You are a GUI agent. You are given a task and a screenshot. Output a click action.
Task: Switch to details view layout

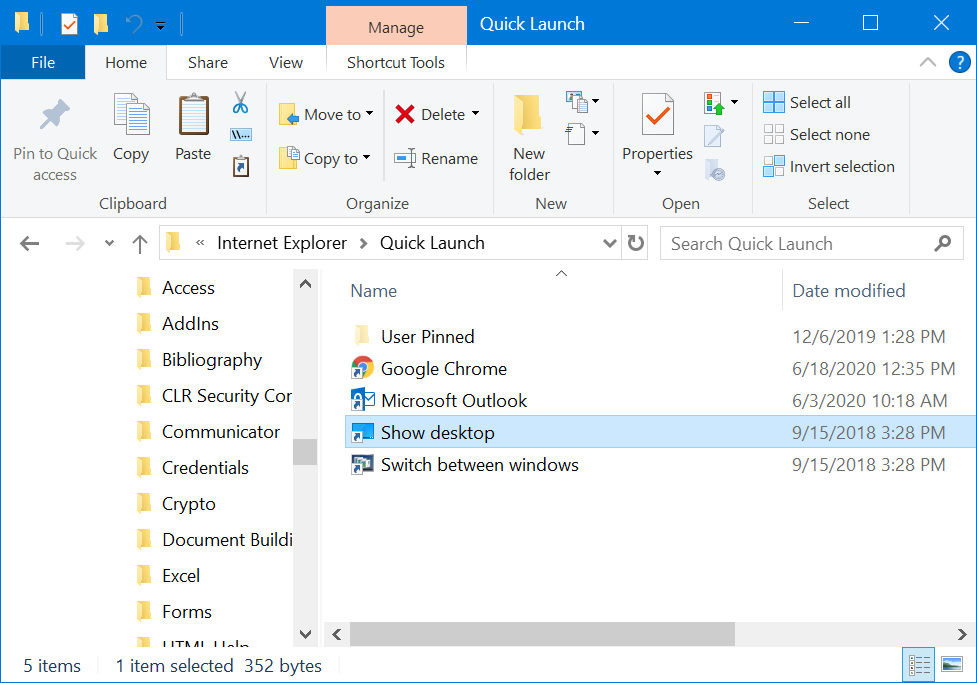pyautogui.click(x=918, y=665)
